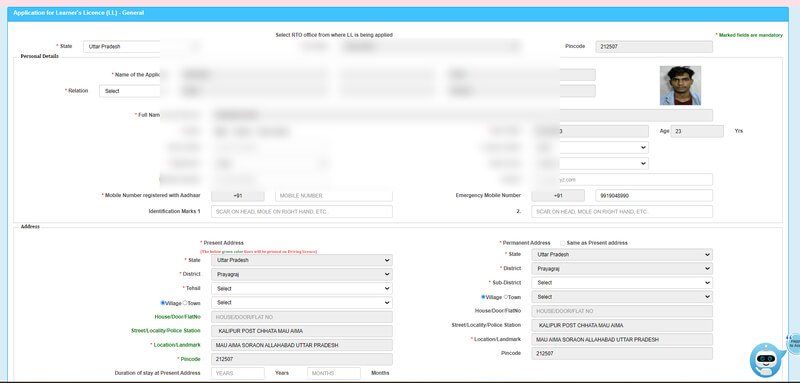Screen dimensions: 800x383
Task: Click the Present Address heading
Action: (223, 243)
